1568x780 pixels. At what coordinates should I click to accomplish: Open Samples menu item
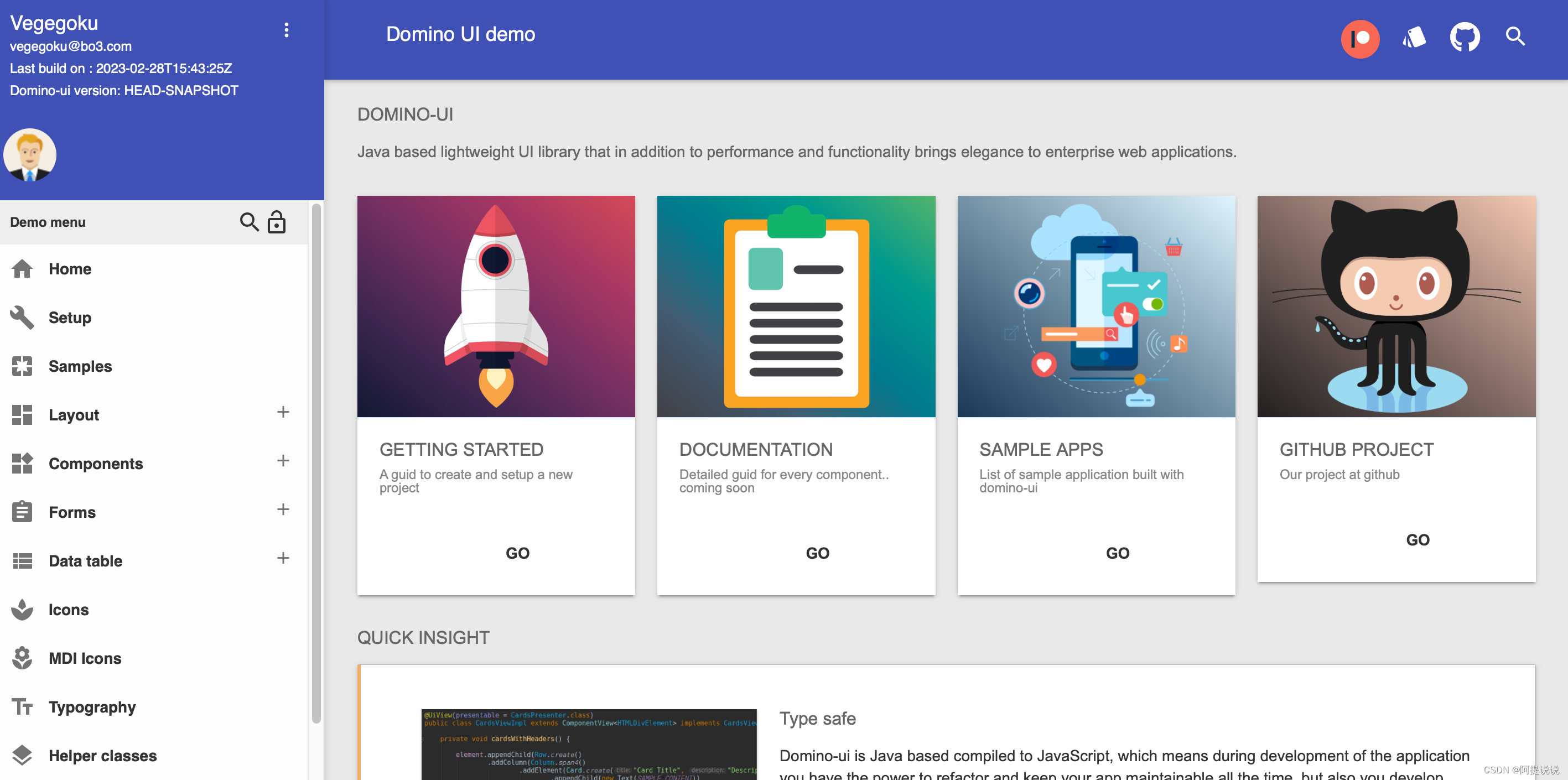[154, 366]
